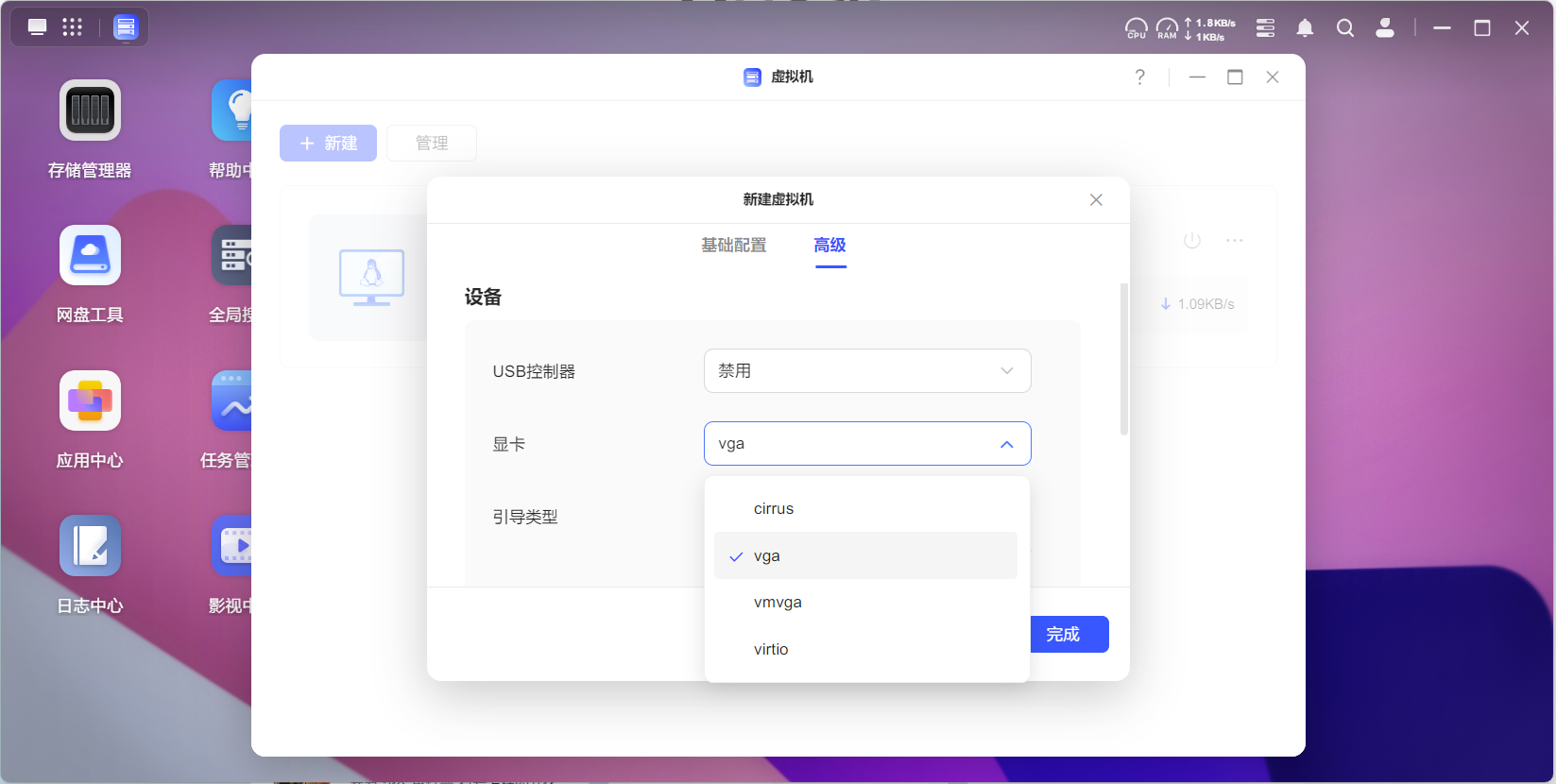Collapse the 显卡 vga dropdown

coord(867,444)
